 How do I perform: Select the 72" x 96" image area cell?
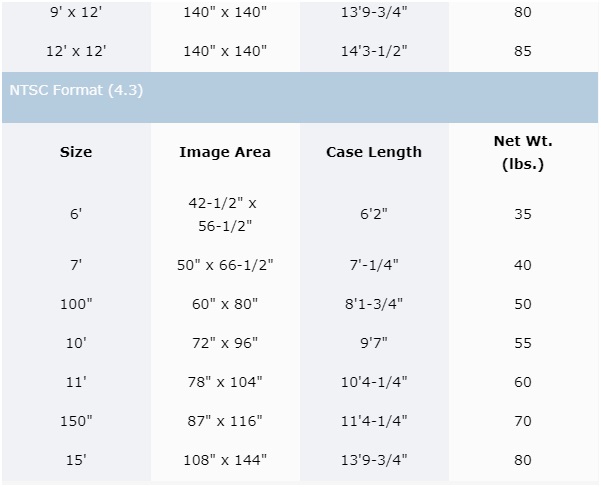pyautogui.click(x=225, y=342)
